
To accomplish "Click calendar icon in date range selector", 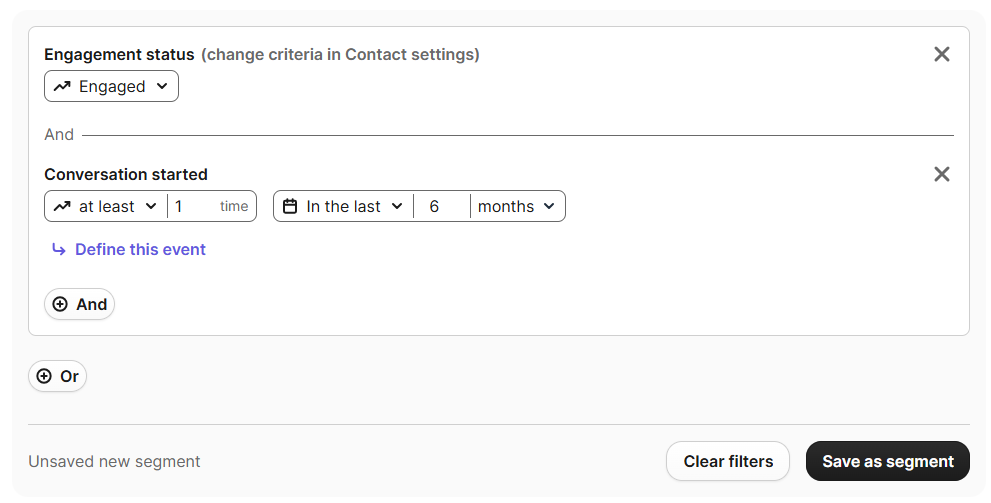I will click(289, 207).
